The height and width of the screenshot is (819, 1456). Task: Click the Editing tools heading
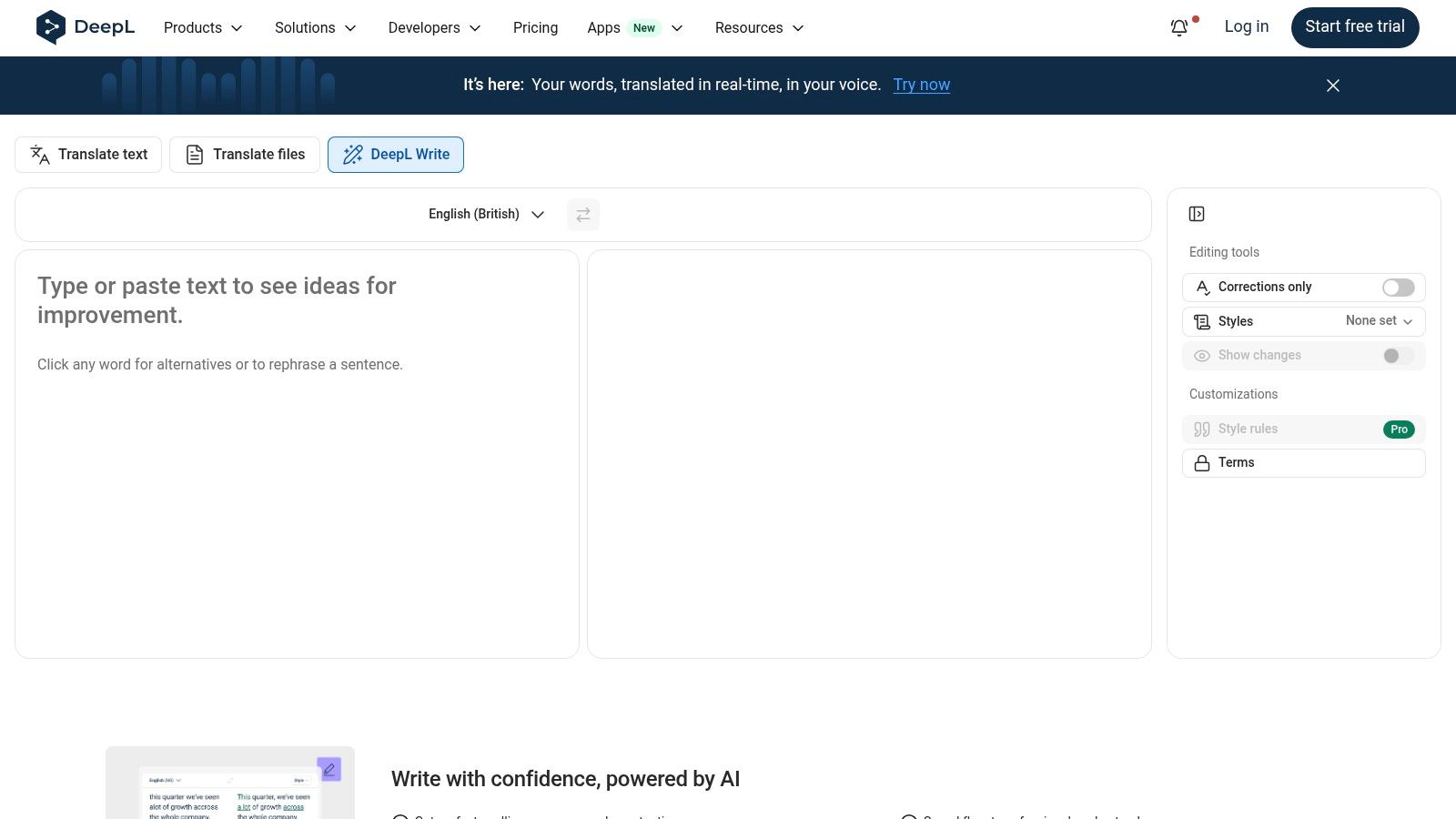click(1224, 253)
